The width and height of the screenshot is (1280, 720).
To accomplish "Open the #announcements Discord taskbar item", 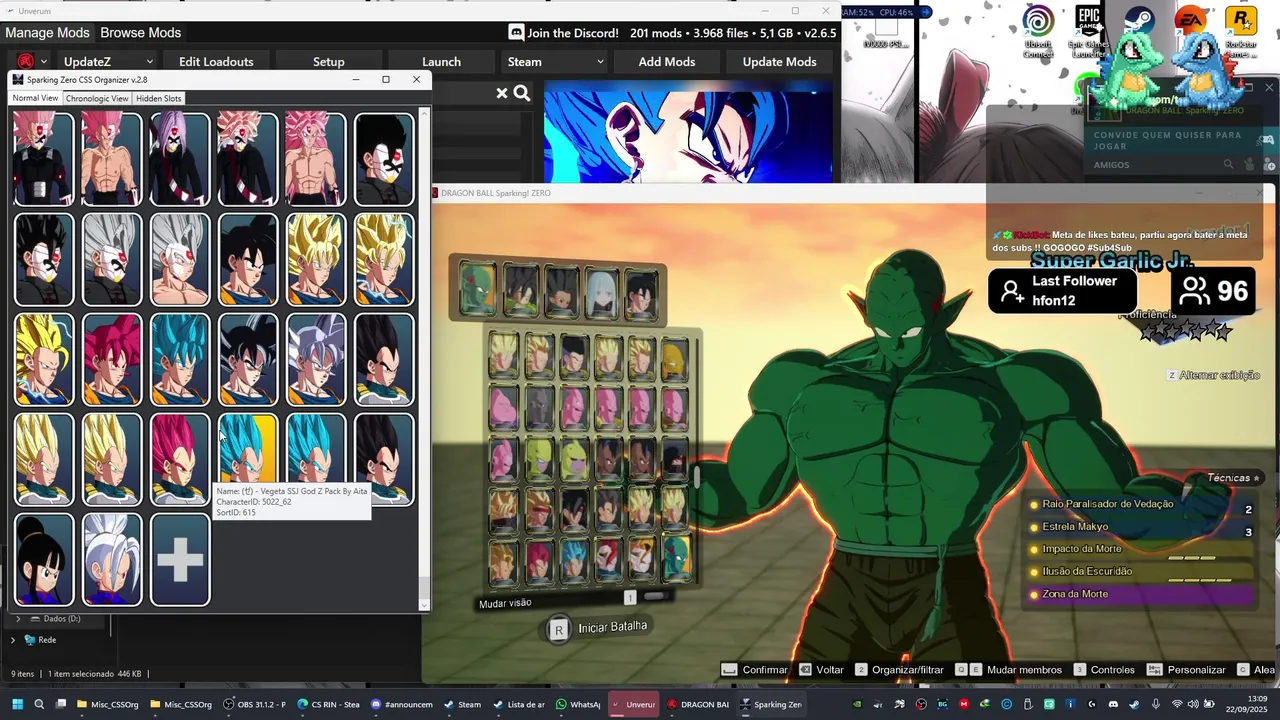I will tap(401, 704).
